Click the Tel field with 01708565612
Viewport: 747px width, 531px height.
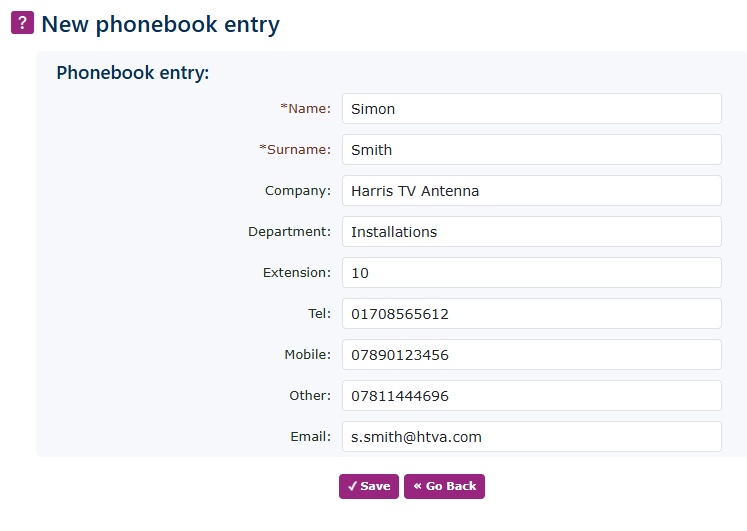coord(531,314)
